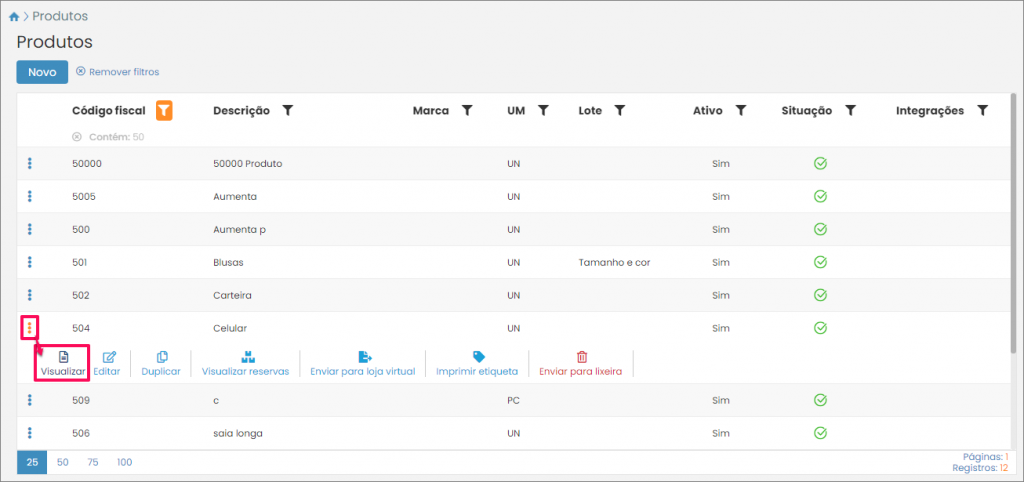Click the Novo button
Image resolution: width=1024 pixels, height=482 pixels.
click(42, 72)
